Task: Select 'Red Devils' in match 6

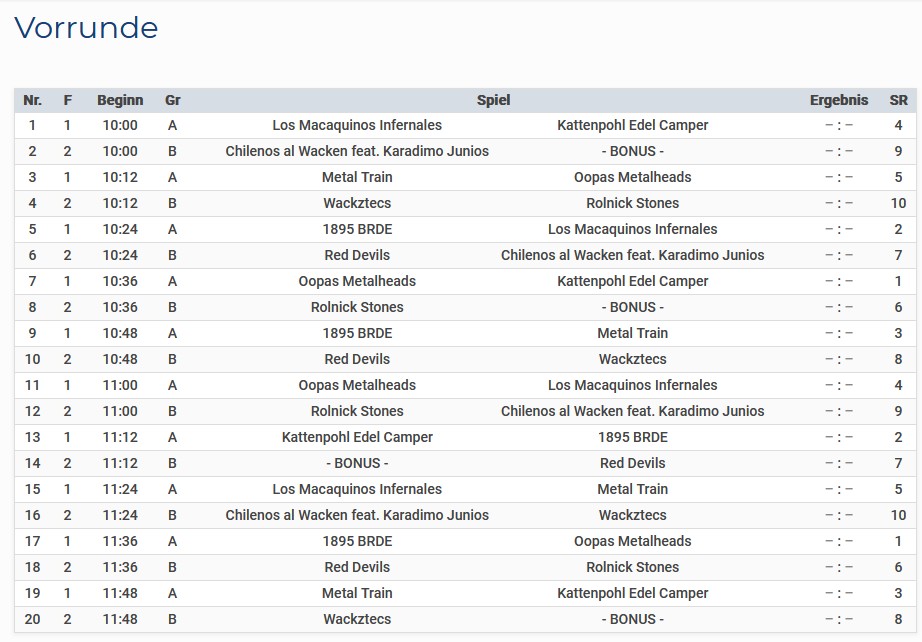Action: tap(357, 255)
